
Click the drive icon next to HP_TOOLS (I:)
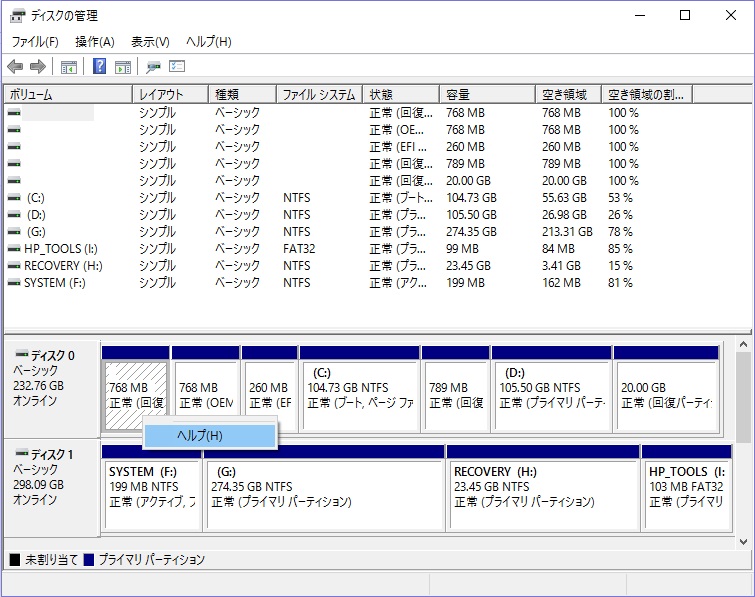pos(14,249)
